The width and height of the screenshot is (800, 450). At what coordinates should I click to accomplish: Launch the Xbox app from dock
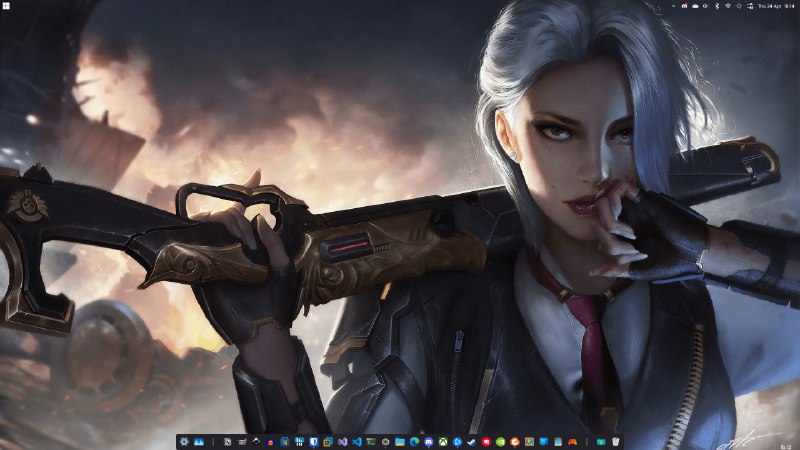point(443,442)
